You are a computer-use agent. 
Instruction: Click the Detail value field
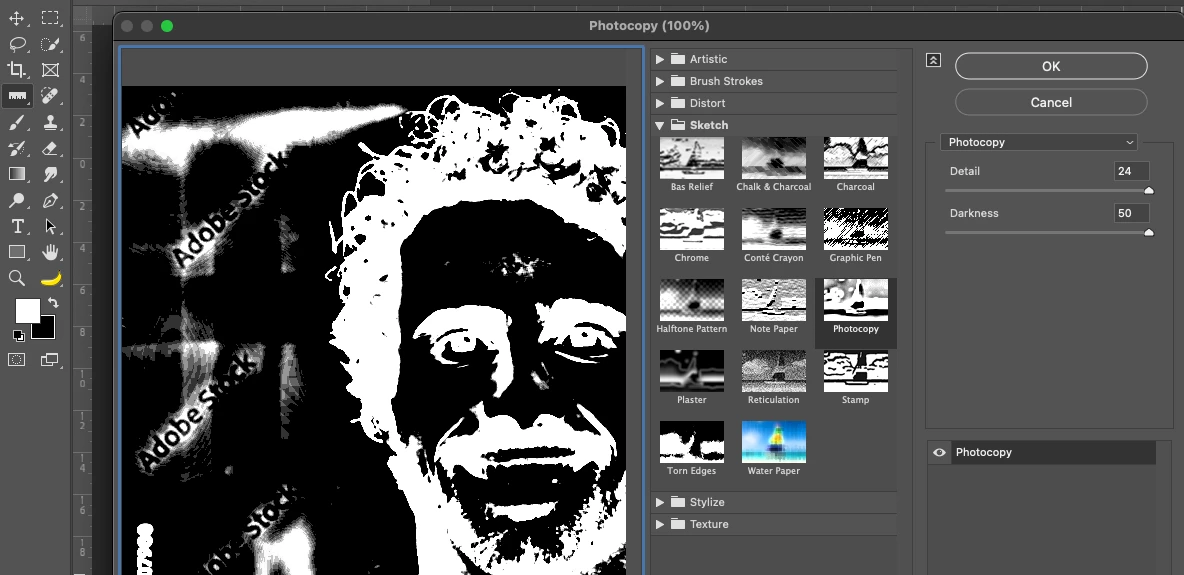click(x=1131, y=171)
